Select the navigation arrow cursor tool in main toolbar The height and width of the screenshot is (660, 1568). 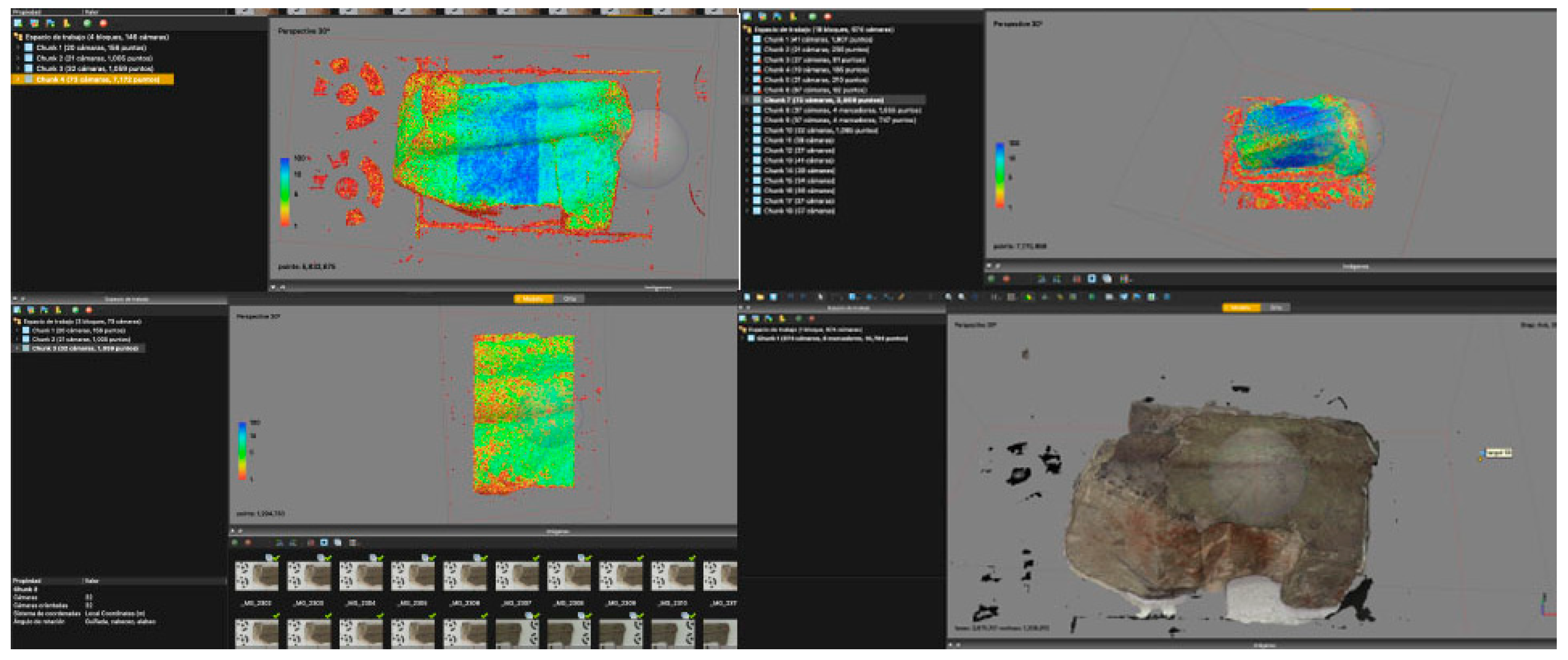click(820, 297)
